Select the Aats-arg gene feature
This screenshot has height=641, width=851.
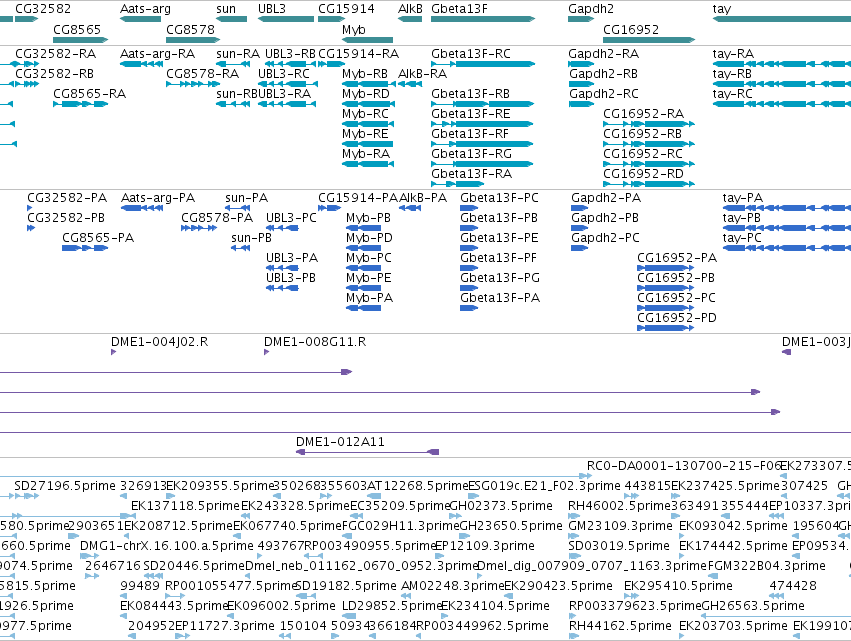tap(140, 19)
